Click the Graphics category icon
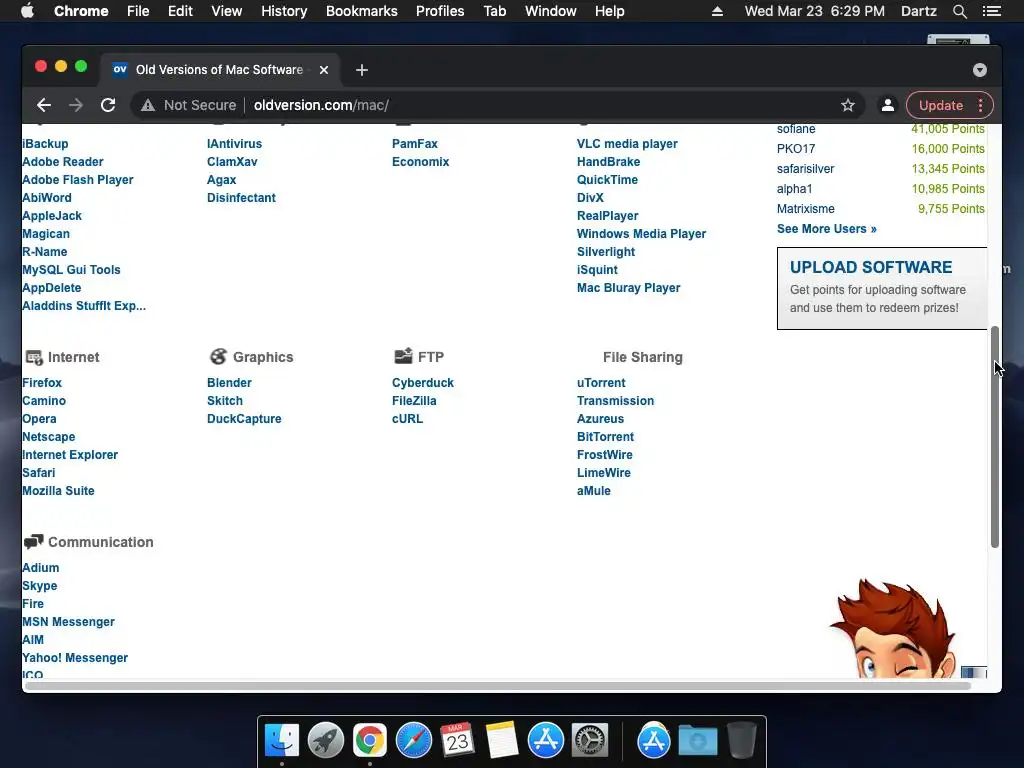Viewport: 1024px width, 768px height. point(218,357)
